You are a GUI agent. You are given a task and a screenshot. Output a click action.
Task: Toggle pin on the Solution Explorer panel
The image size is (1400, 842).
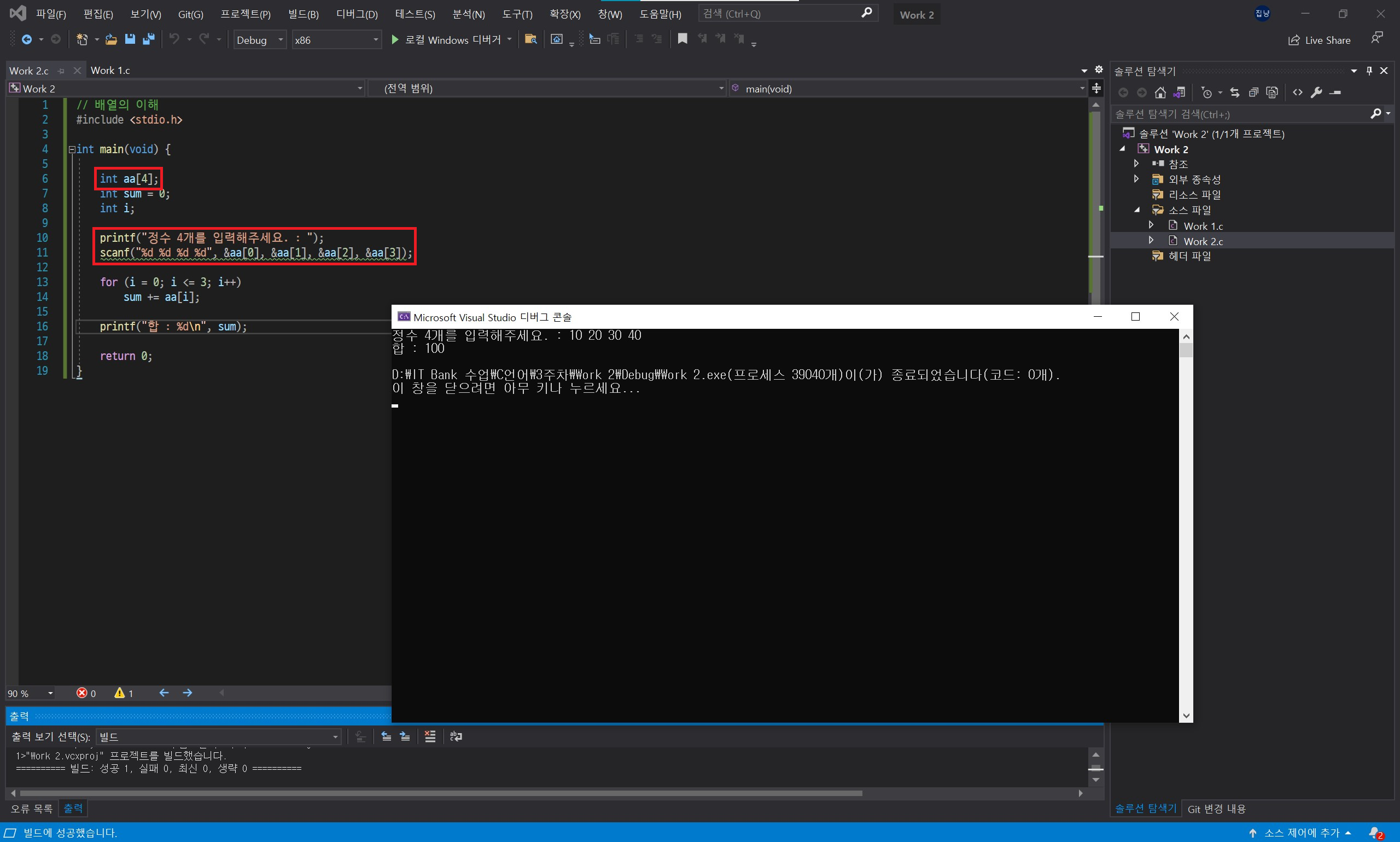coord(1369,71)
